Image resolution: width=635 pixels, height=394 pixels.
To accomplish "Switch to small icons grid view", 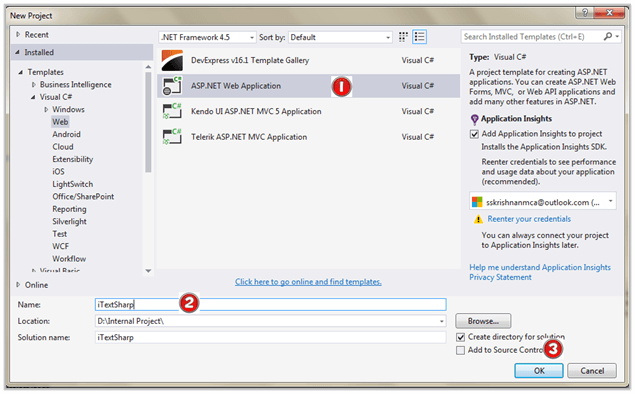I will [x=403, y=37].
